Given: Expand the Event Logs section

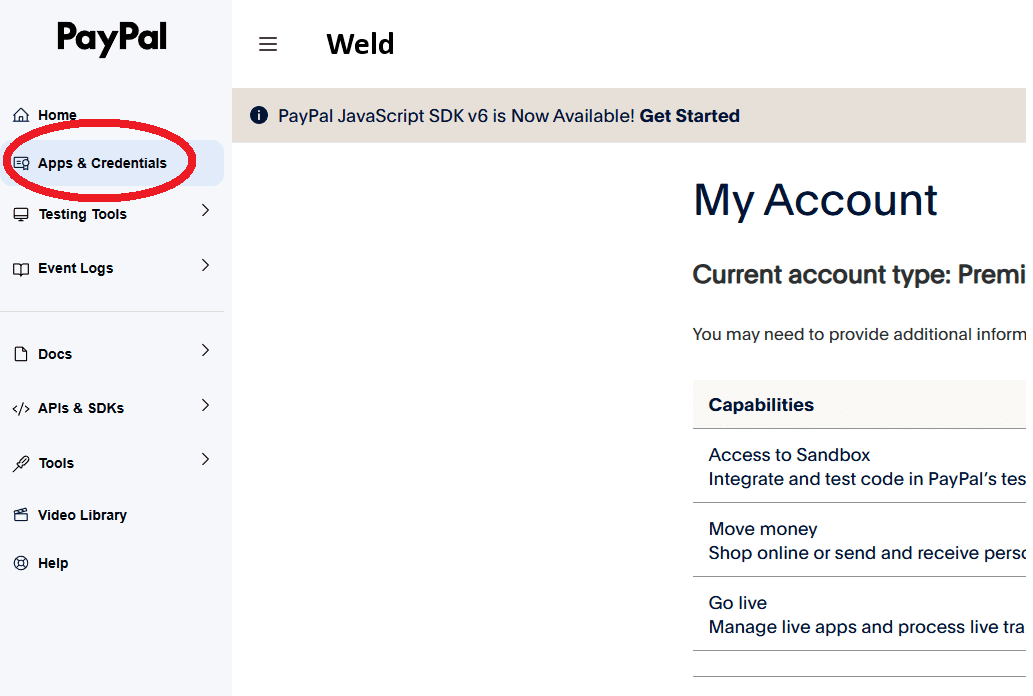Looking at the screenshot, I should click(x=205, y=265).
